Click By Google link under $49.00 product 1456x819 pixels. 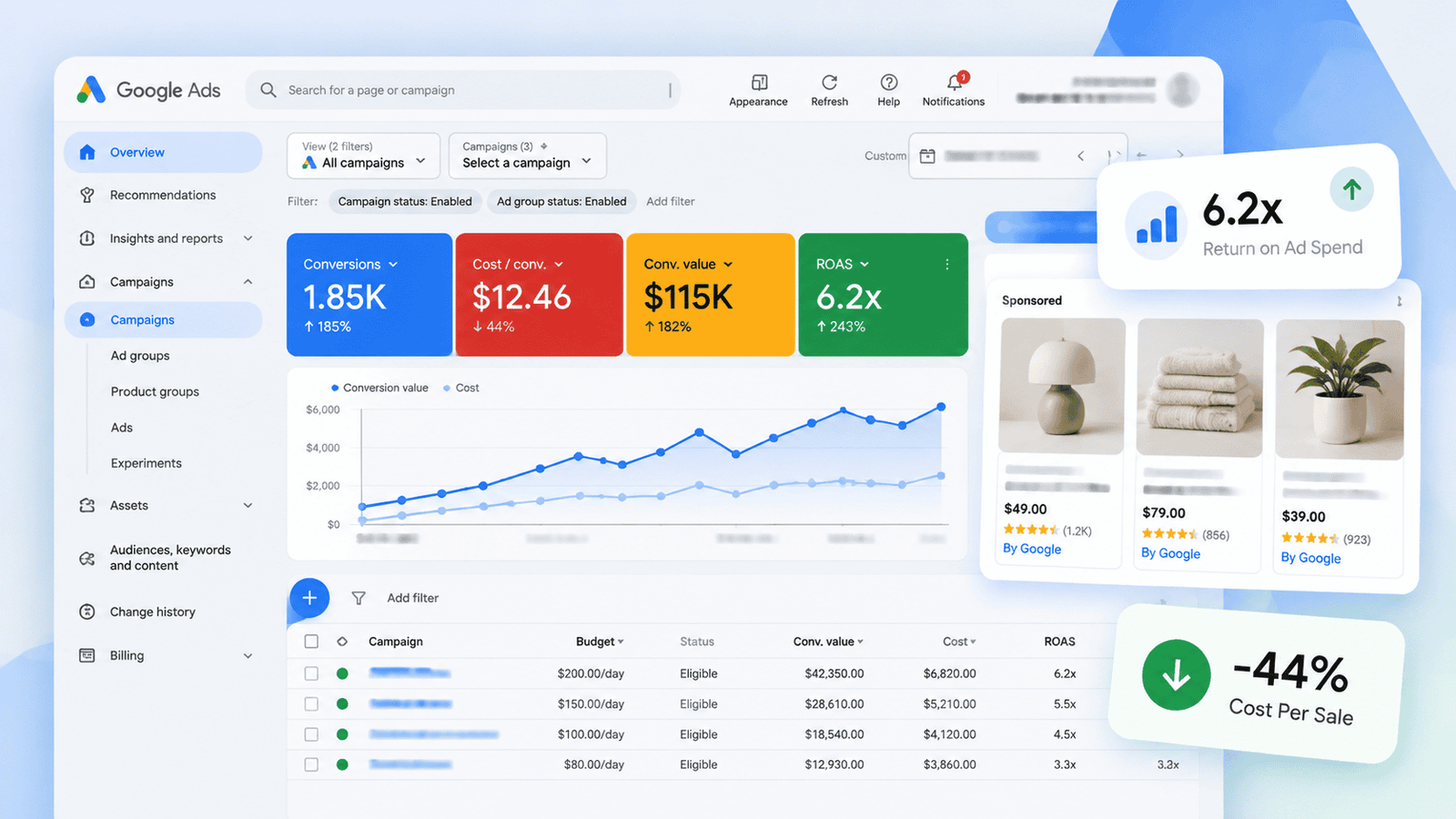click(1032, 549)
